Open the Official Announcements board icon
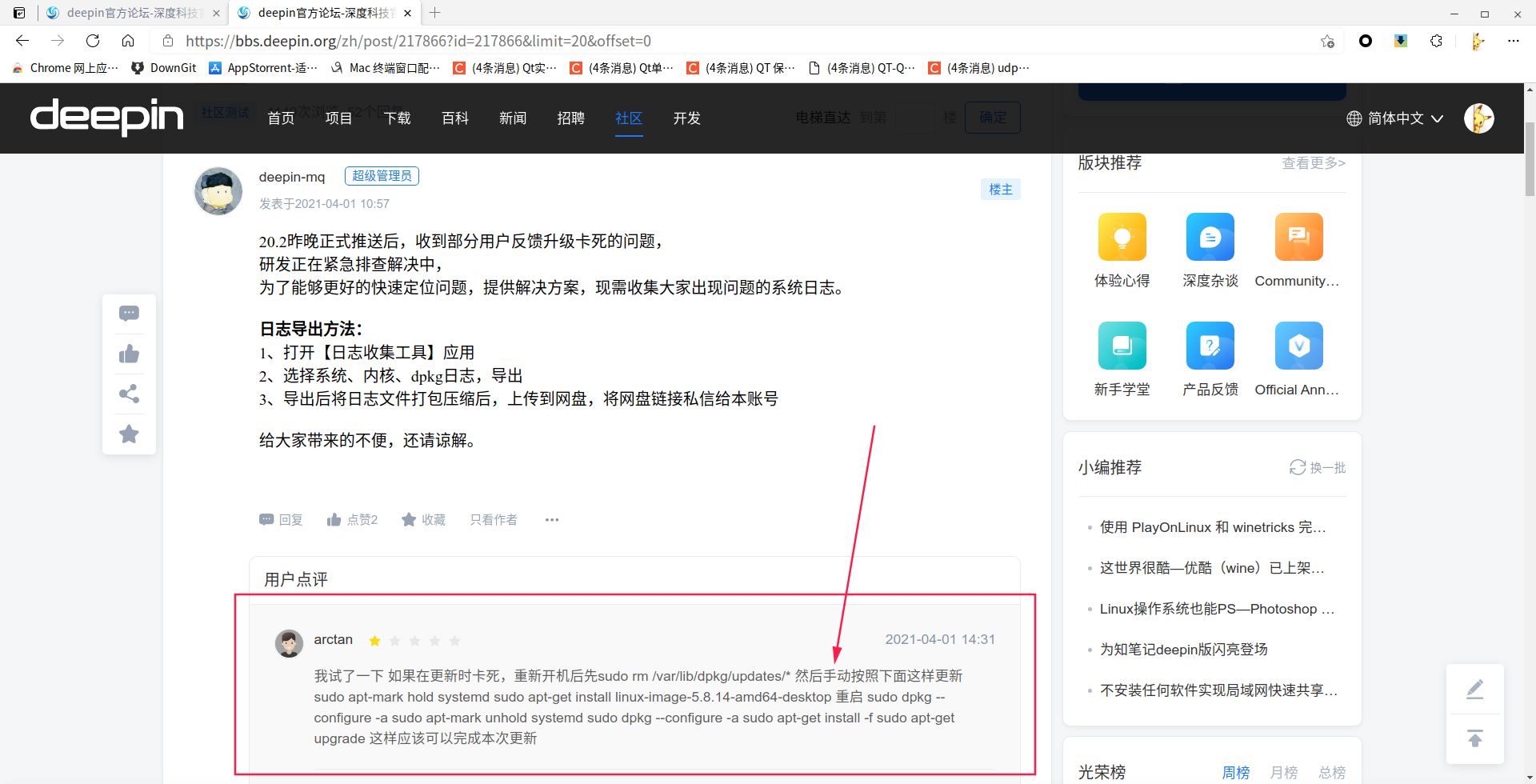 (x=1299, y=346)
